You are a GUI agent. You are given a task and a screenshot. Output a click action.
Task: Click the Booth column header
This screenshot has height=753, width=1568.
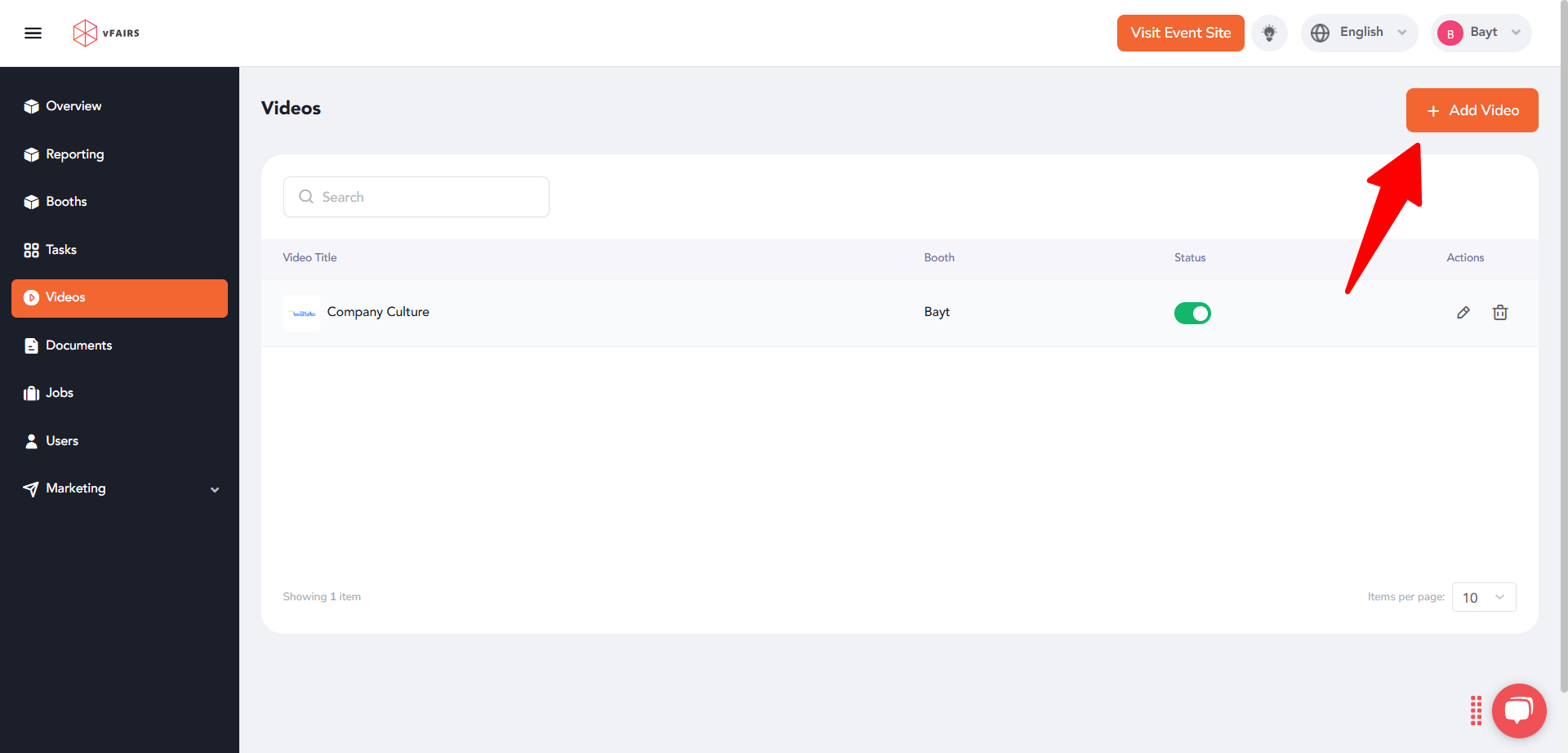point(939,257)
